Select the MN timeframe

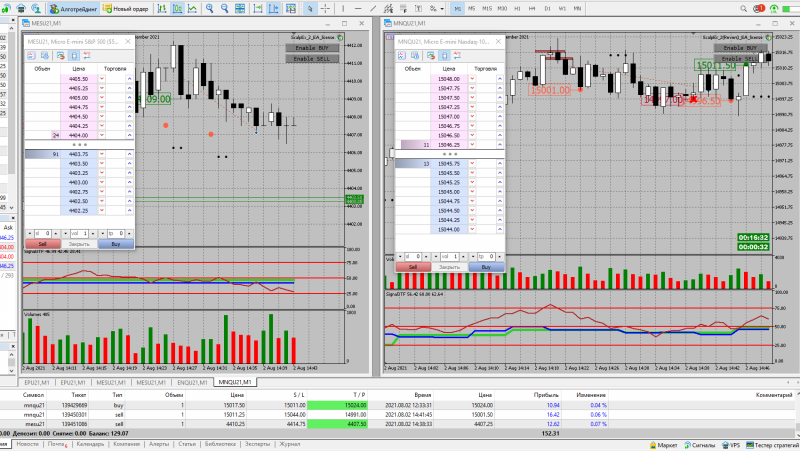(x=577, y=9)
